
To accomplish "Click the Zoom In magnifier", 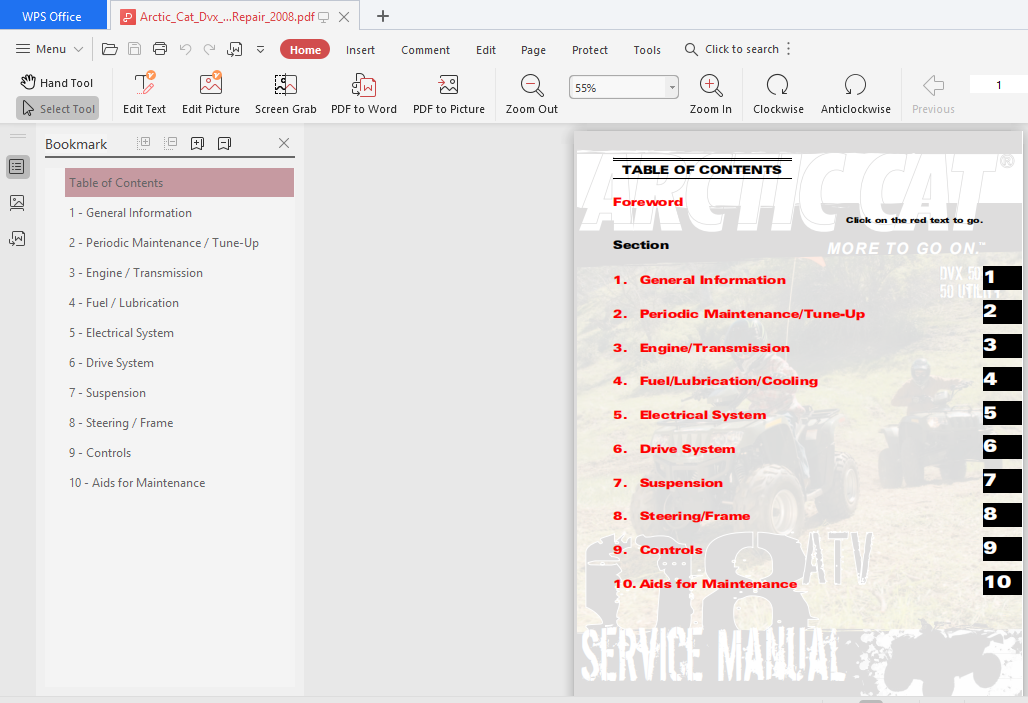I will [x=711, y=93].
